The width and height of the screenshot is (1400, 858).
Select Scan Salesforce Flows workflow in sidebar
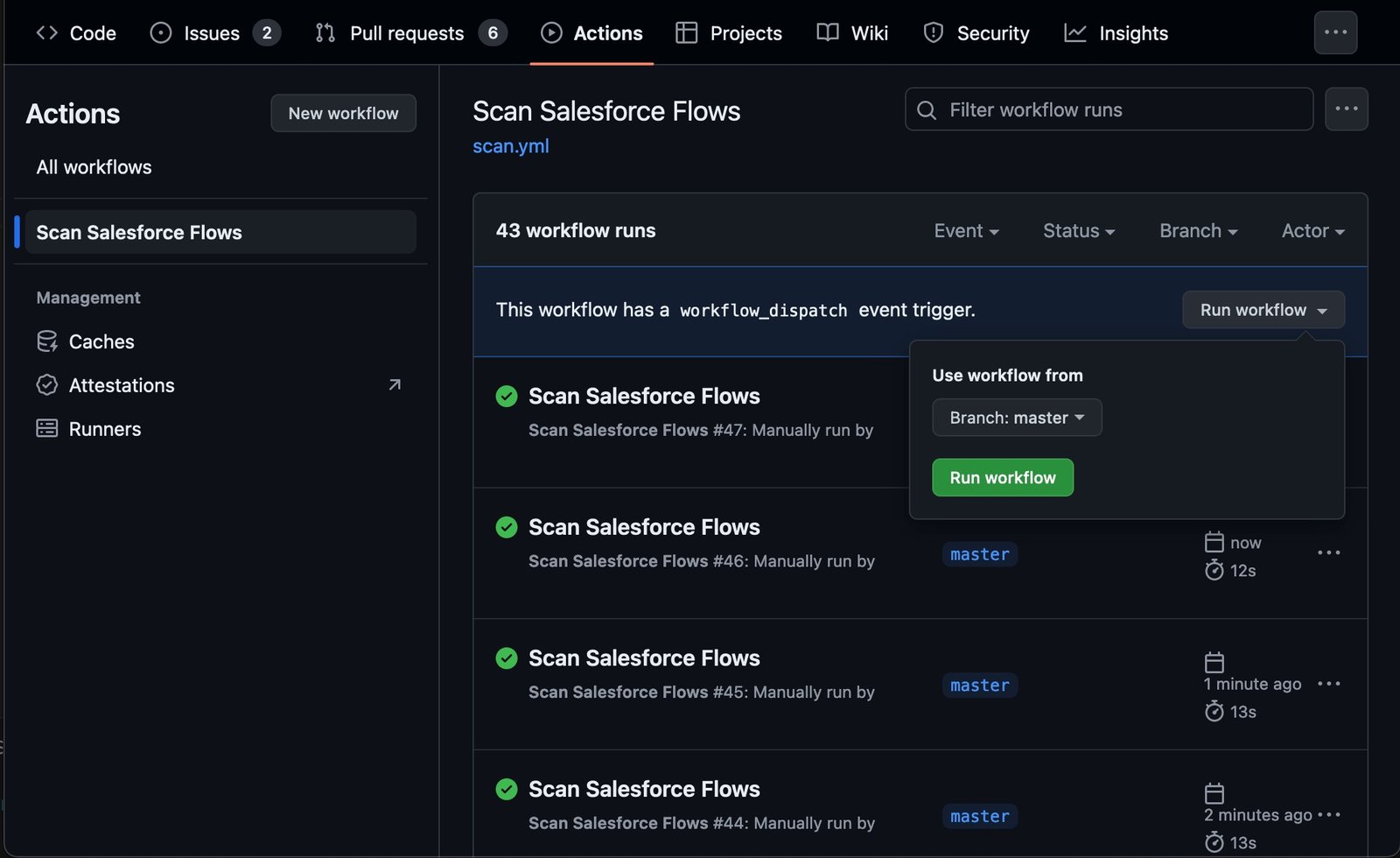220,232
